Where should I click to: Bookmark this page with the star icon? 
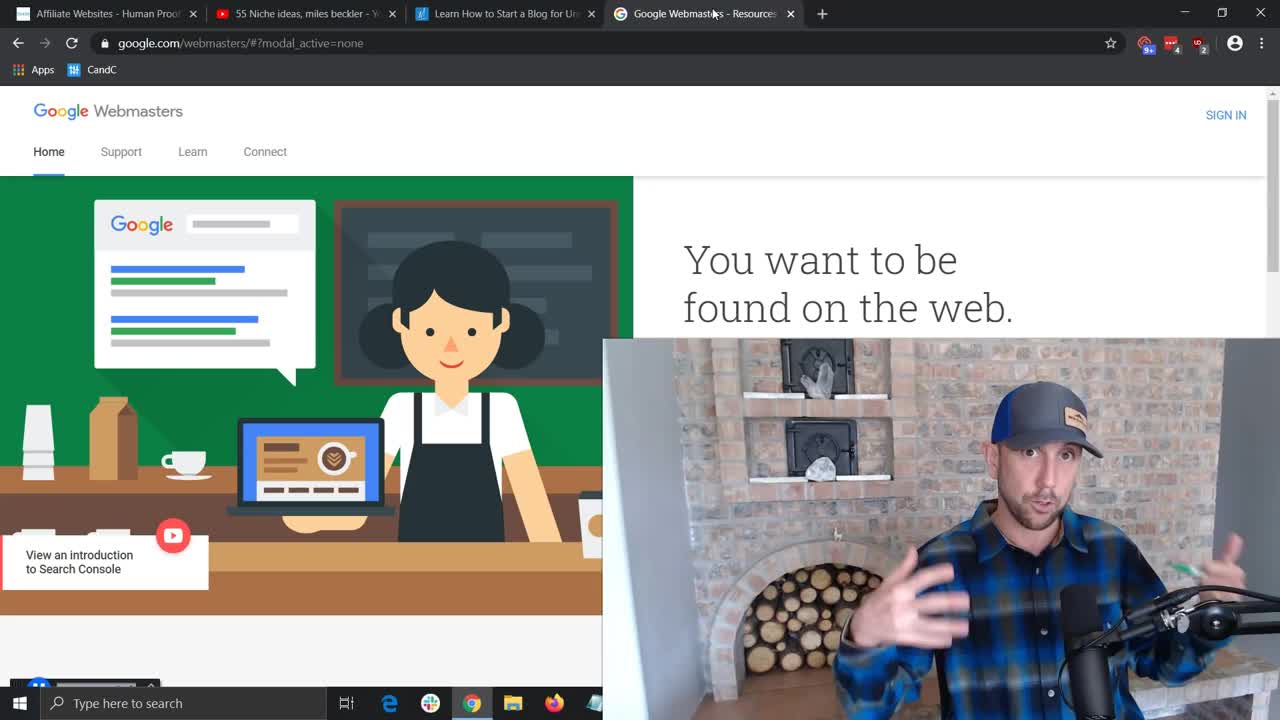pyautogui.click(x=1110, y=43)
